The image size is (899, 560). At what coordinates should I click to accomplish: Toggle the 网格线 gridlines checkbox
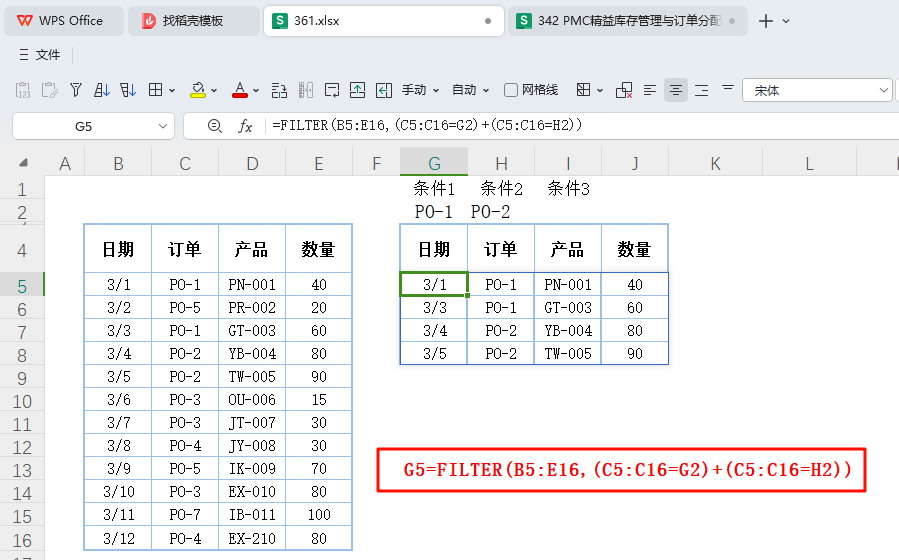click(x=510, y=90)
